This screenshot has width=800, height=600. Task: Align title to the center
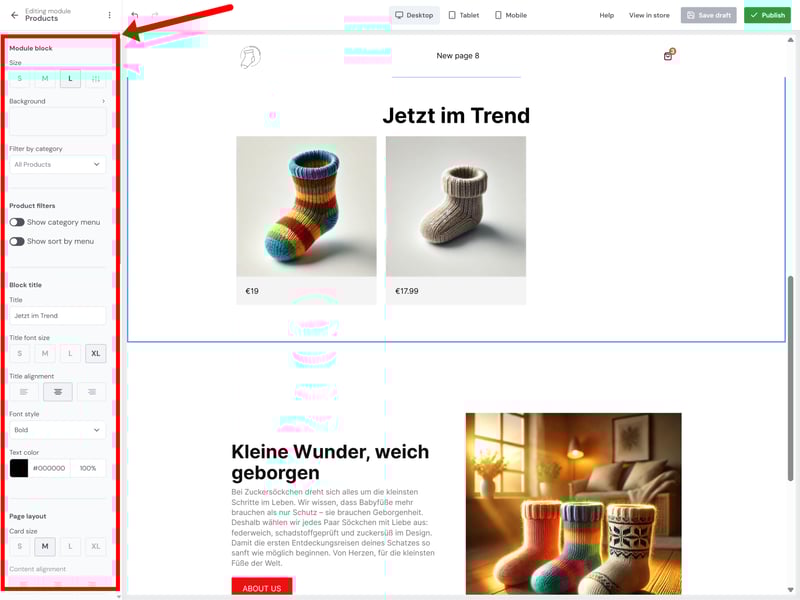[x=58, y=392]
